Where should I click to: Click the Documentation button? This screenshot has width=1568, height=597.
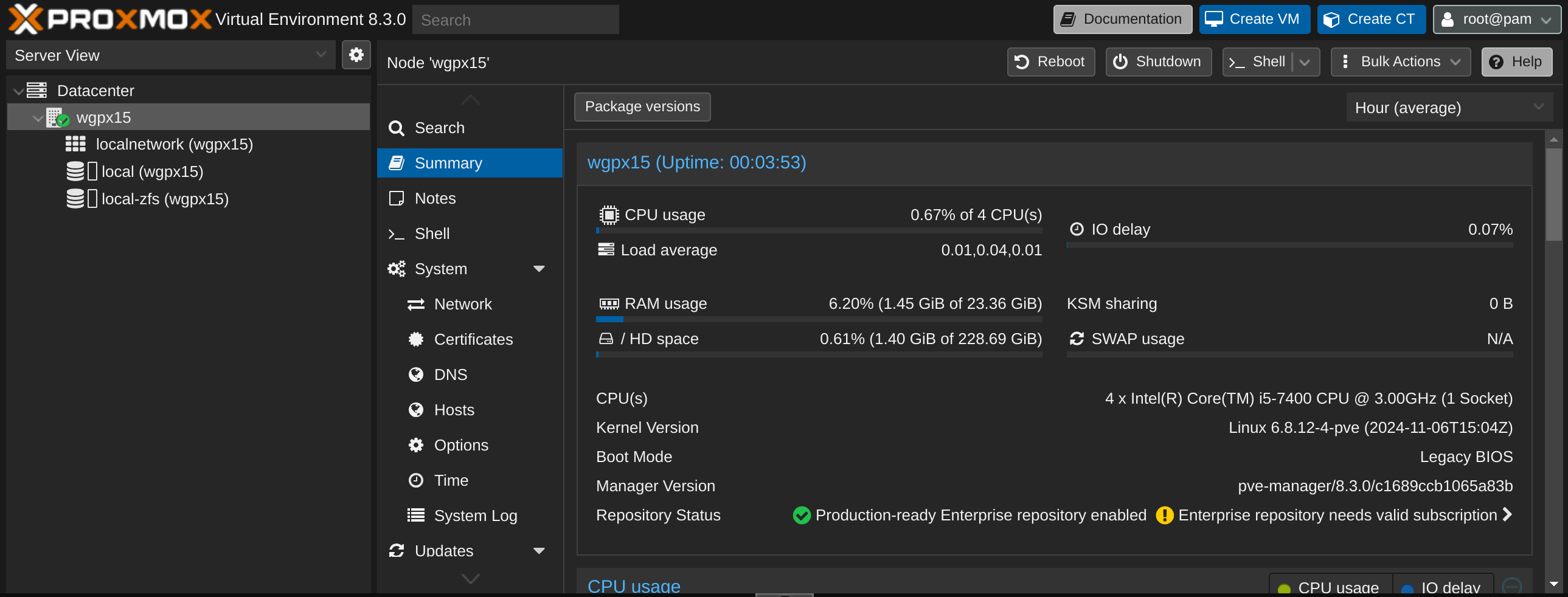click(1122, 19)
